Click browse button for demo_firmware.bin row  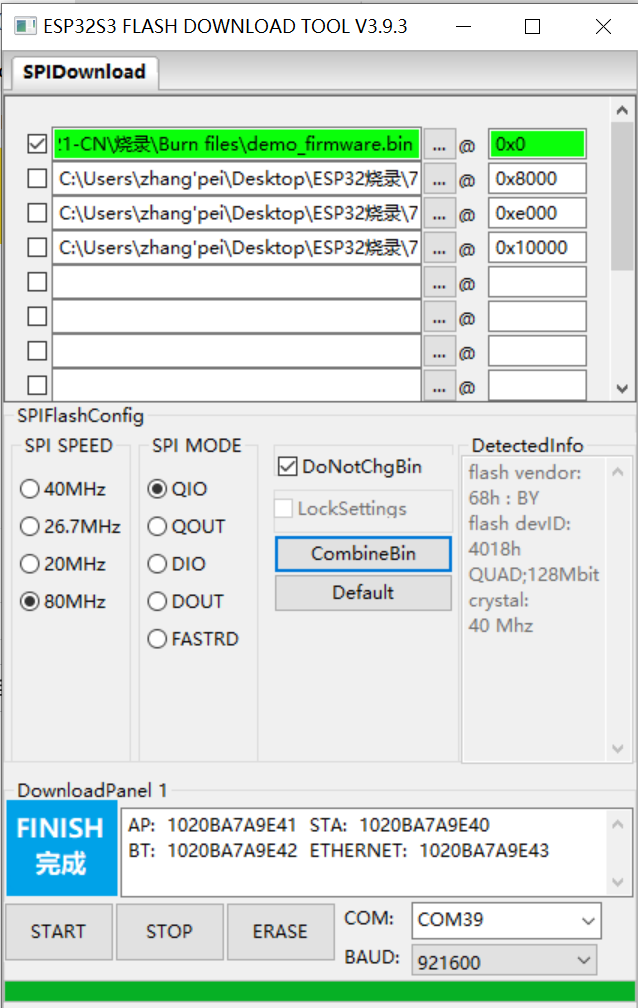click(x=438, y=145)
